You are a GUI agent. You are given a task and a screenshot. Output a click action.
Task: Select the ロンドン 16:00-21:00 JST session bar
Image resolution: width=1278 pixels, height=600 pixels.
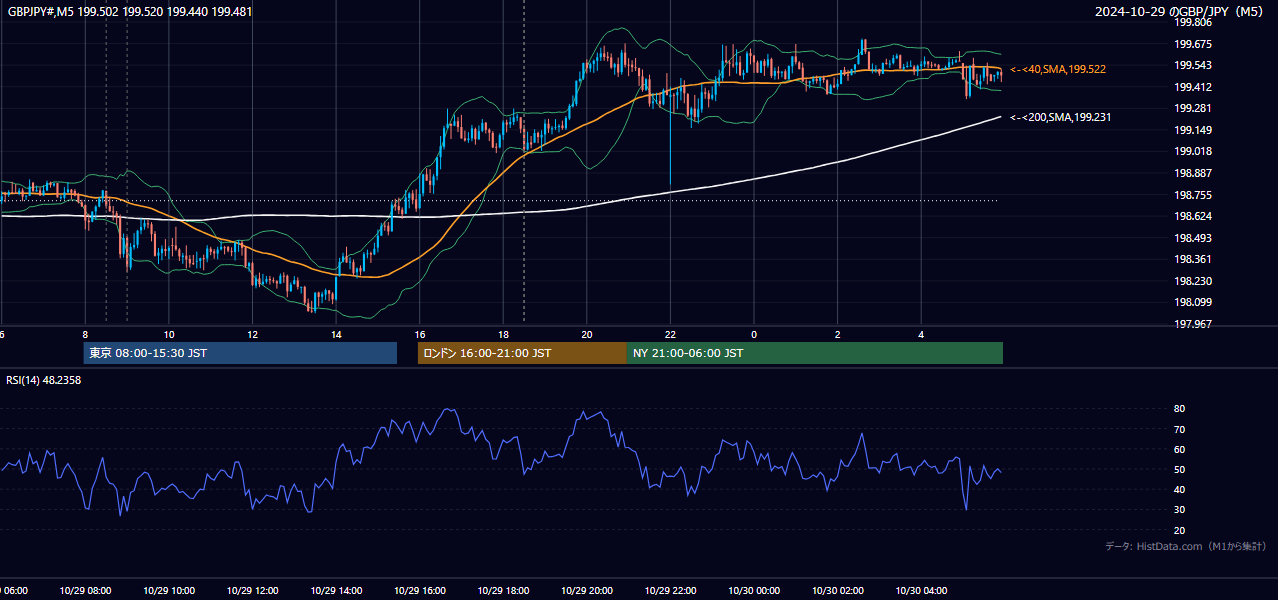522,353
